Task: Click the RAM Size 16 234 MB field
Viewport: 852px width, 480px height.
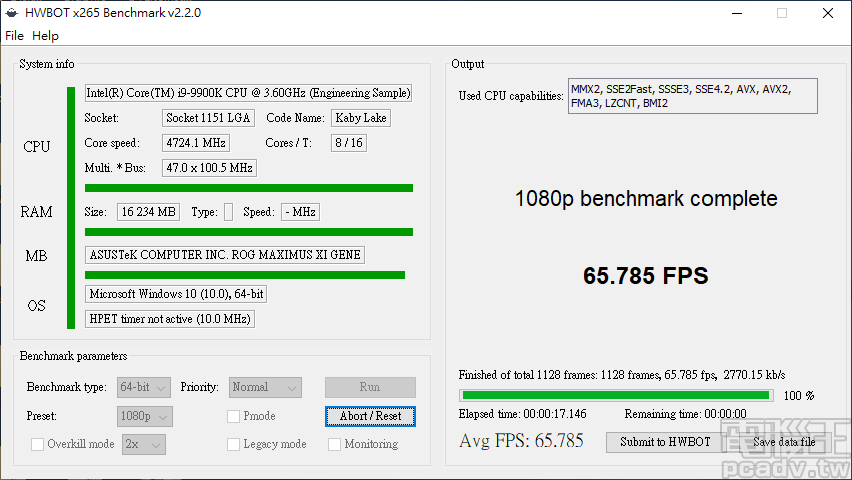Action: (148, 212)
